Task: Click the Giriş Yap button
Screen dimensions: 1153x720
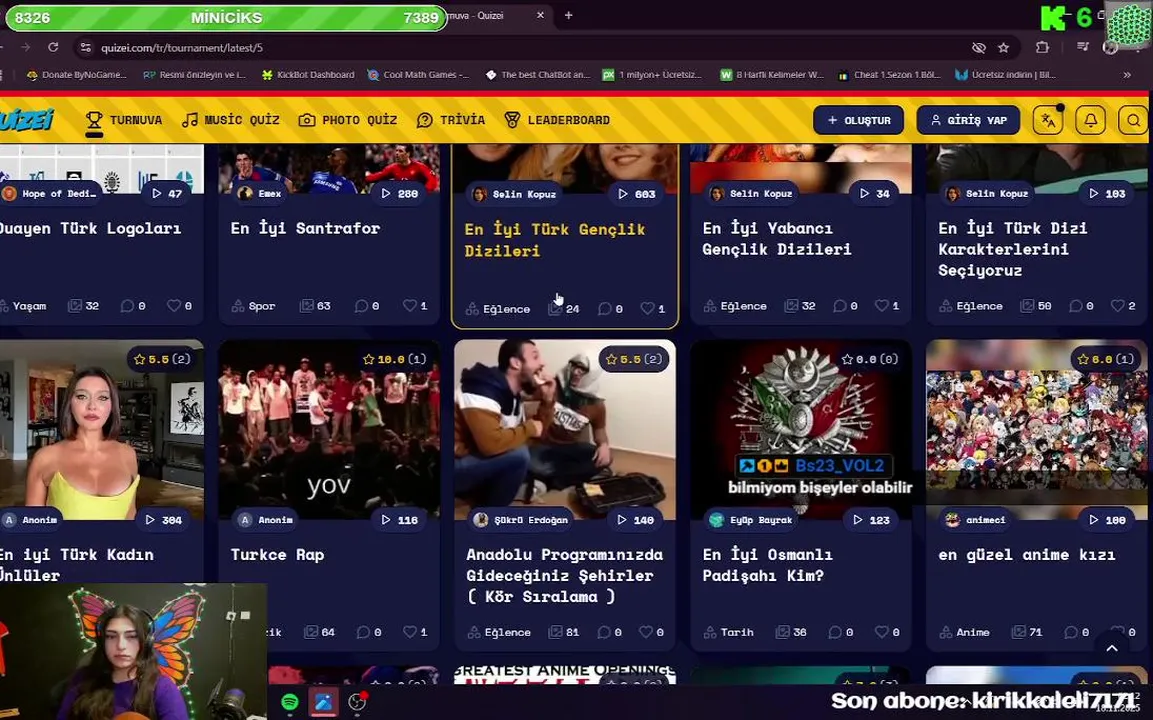Action: tap(968, 120)
